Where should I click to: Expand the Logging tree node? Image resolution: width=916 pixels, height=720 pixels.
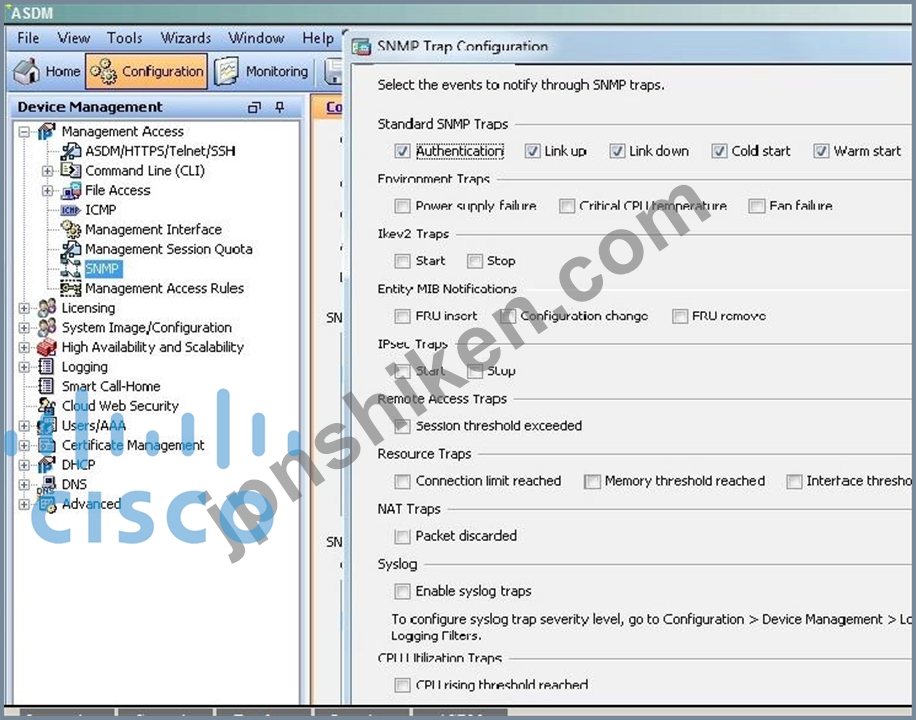[24, 367]
